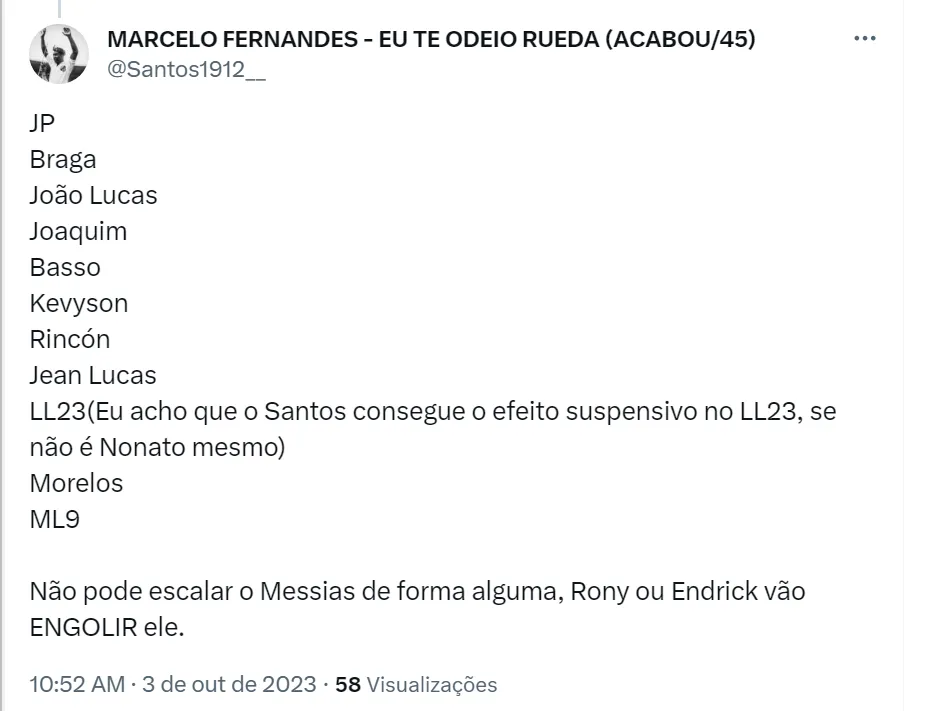Click the name Joaquim in the tweet
Viewport: 947px width, 711px height.
78,231
